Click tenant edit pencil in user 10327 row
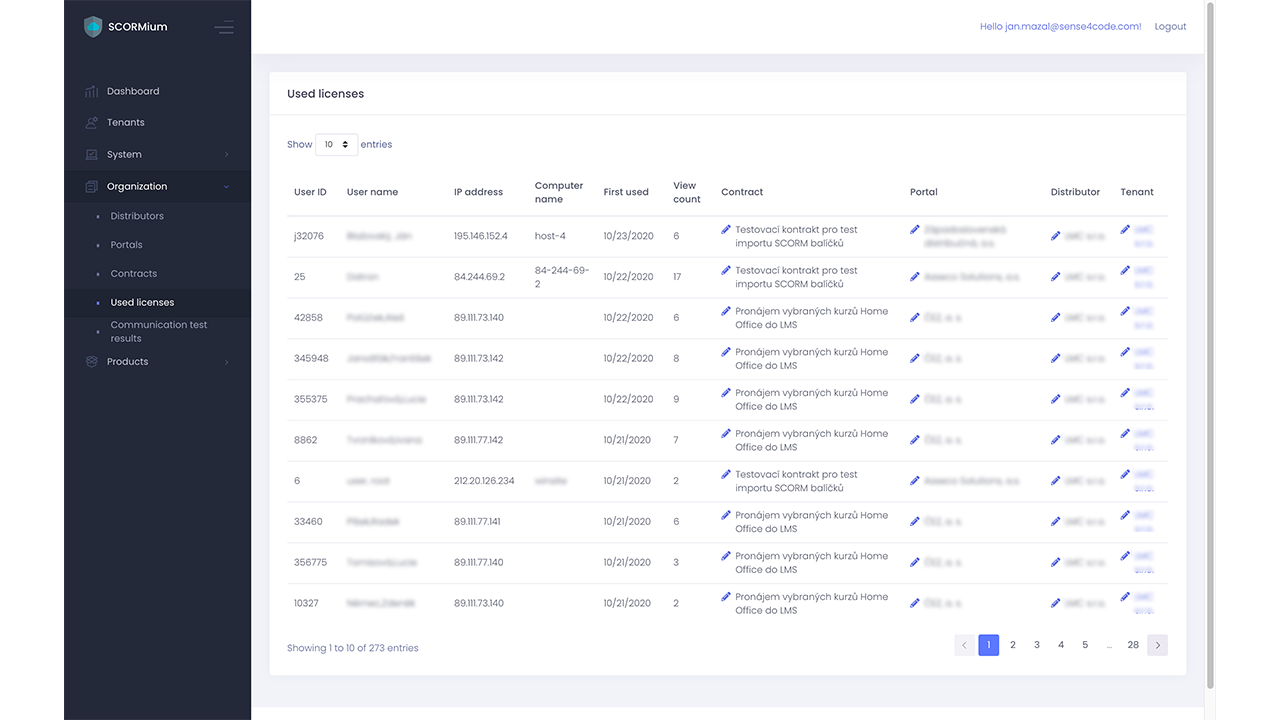The height and width of the screenshot is (720, 1280). 1125,597
